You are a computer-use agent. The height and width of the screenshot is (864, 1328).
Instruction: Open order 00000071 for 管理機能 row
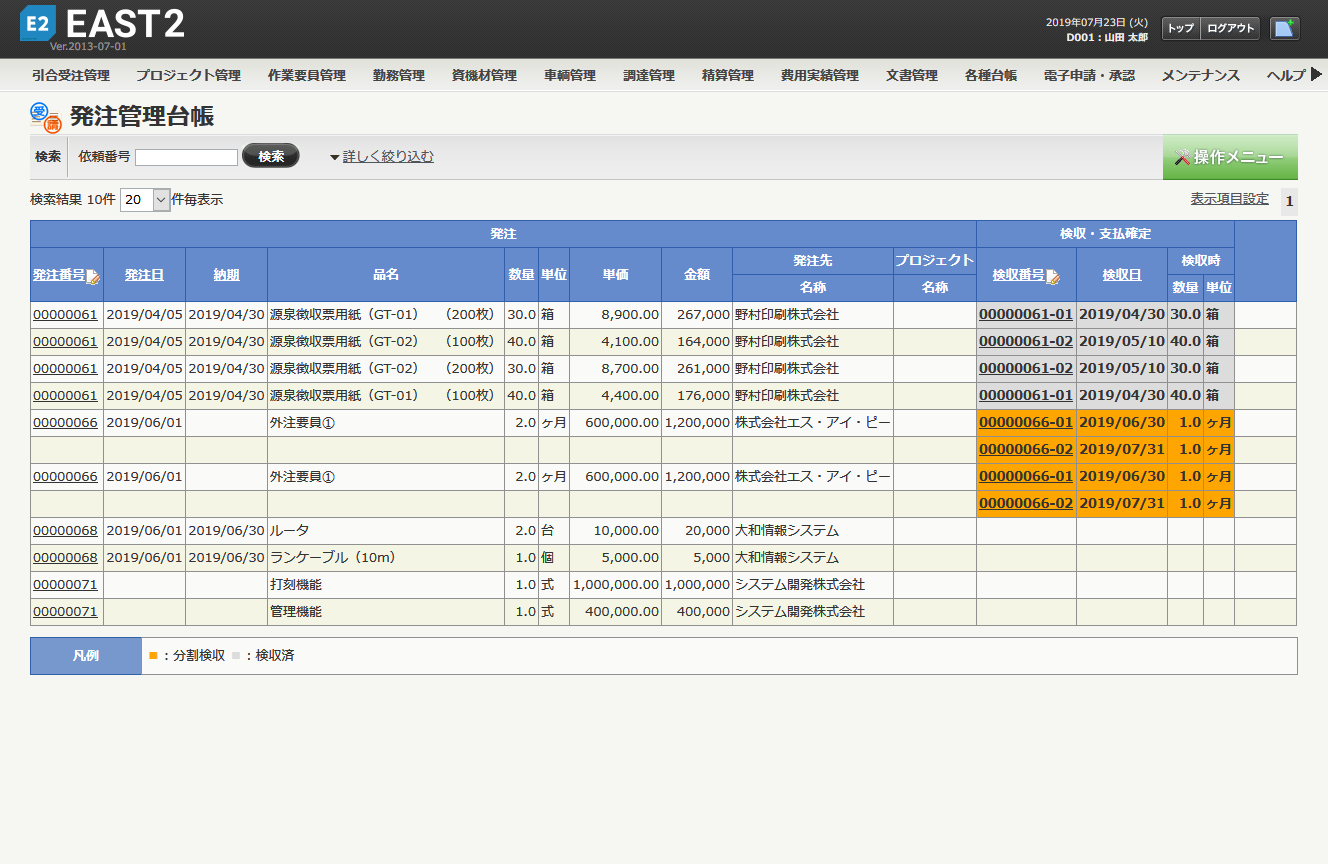point(66,611)
